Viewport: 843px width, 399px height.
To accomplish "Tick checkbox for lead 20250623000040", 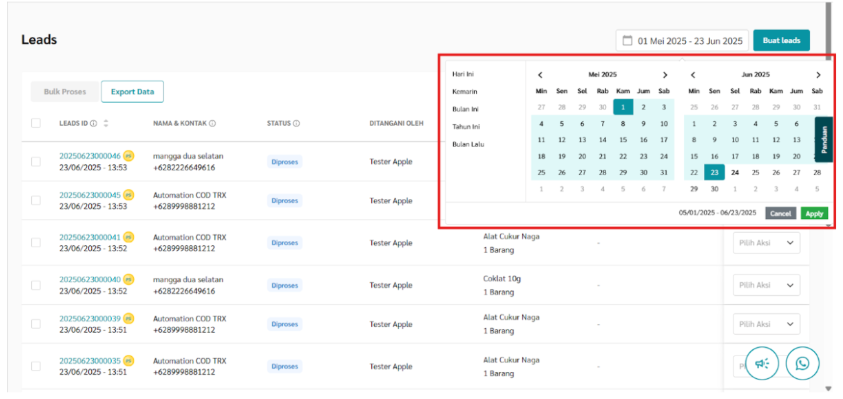I will click(36, 285).
